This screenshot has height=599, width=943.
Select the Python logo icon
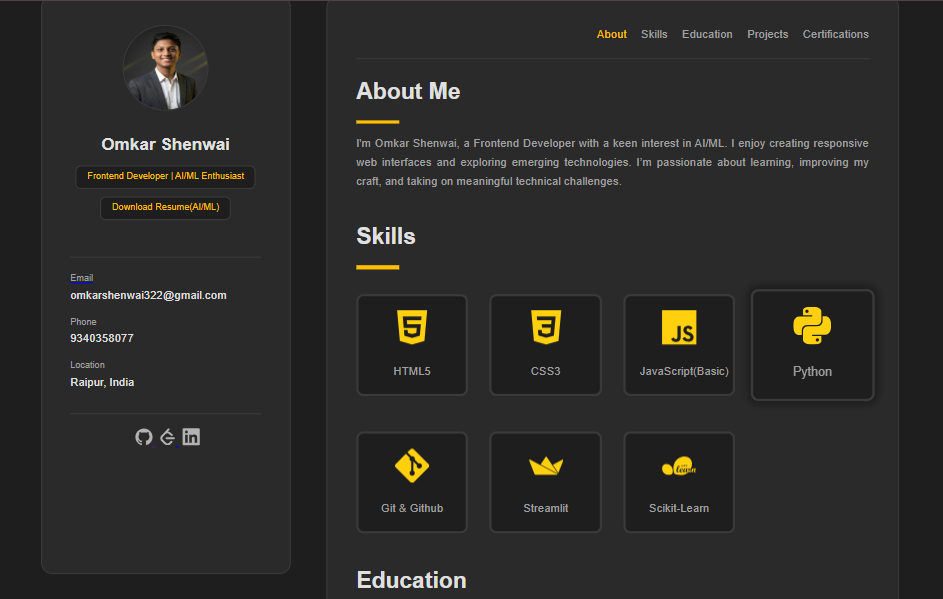(812, 326)
